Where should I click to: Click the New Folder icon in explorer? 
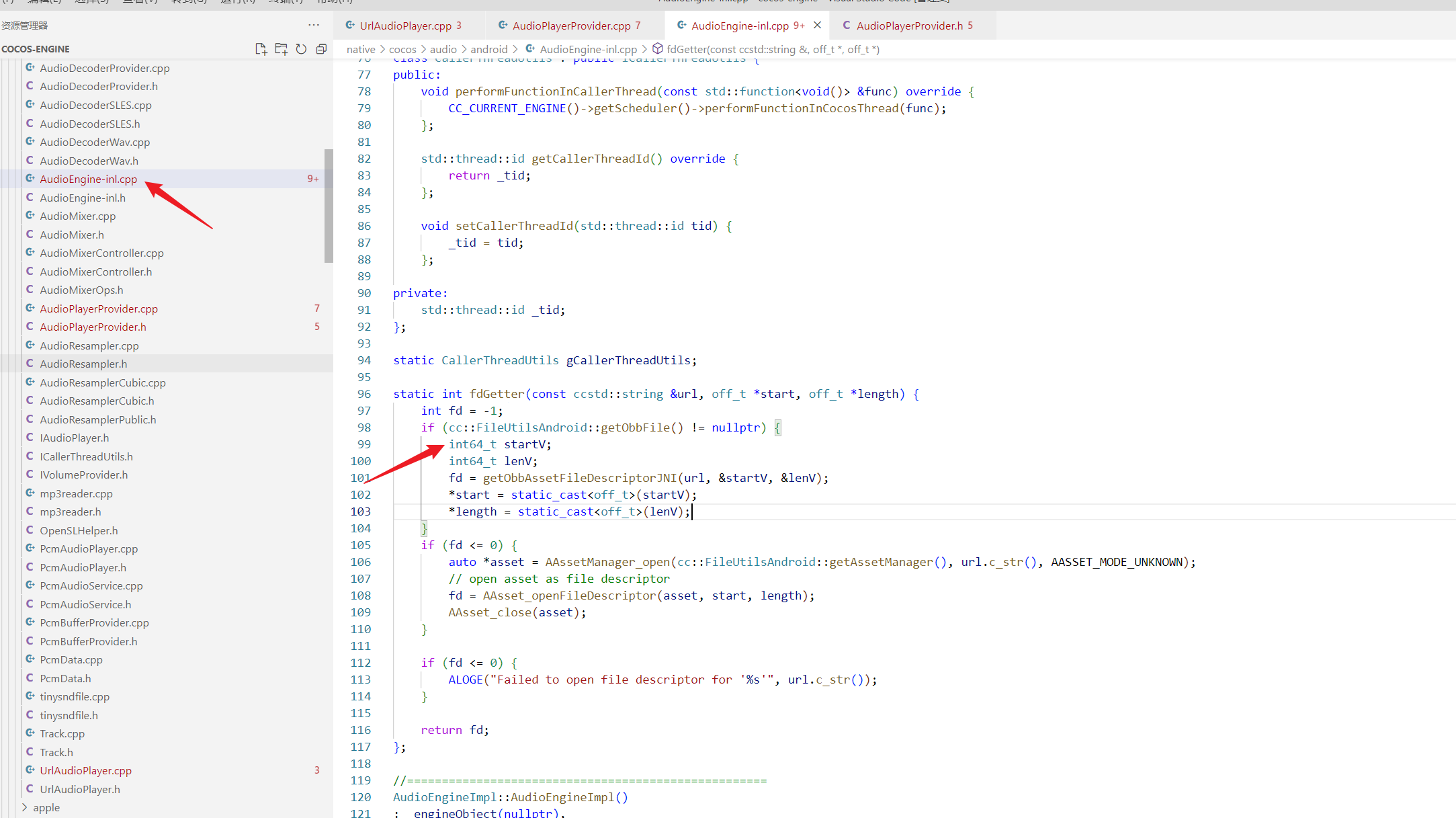(x=281, y=49)
